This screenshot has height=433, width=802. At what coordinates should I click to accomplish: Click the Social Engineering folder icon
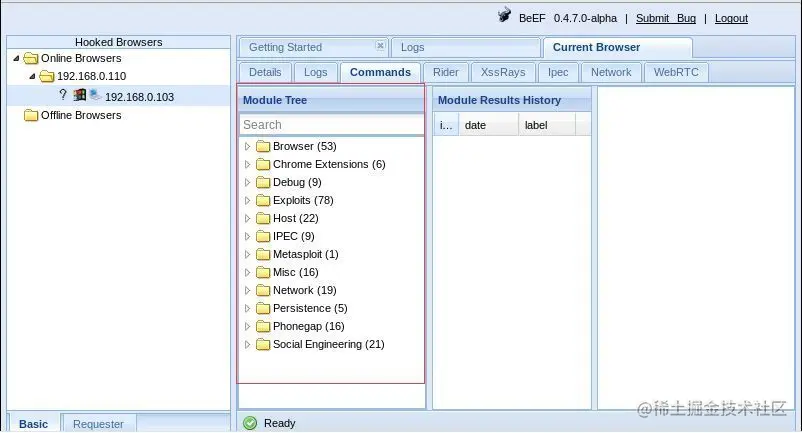point(263,345)
